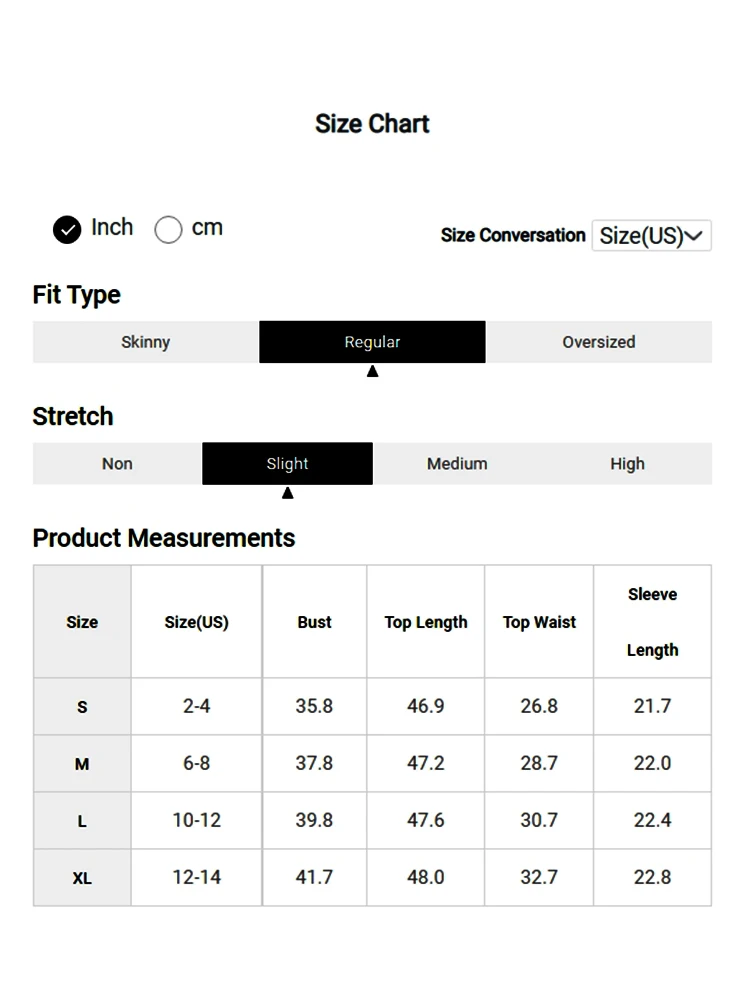Click the triangle marker under Slight
750x1000 pixels.
pyautogui.click(x=287, y=493)
